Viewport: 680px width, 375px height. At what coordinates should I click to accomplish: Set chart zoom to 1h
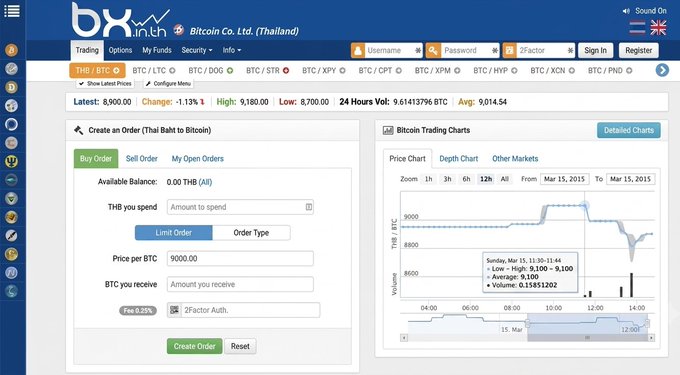[428, 179]
